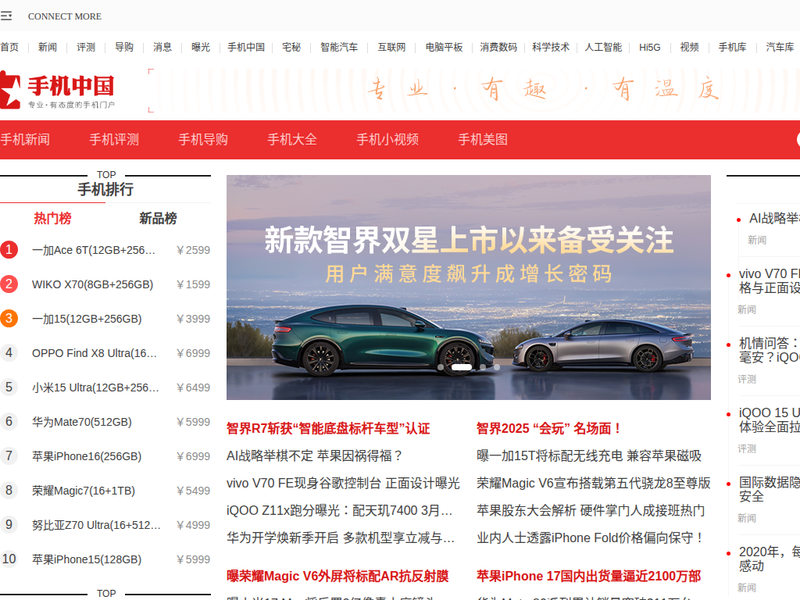Image resolution: width=800 pixels, height=600 pixels.
Task: Open 手机评测 in the red menu bar
Action: tap(113, 139)
